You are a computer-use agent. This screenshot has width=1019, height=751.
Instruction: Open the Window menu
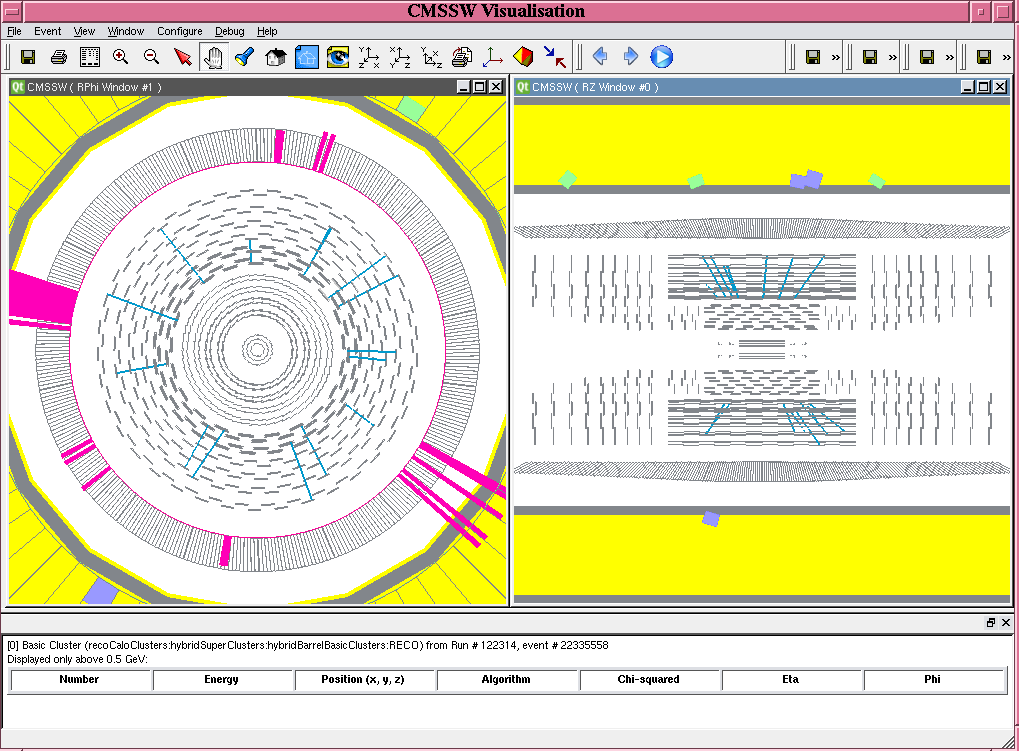point(125,31)
